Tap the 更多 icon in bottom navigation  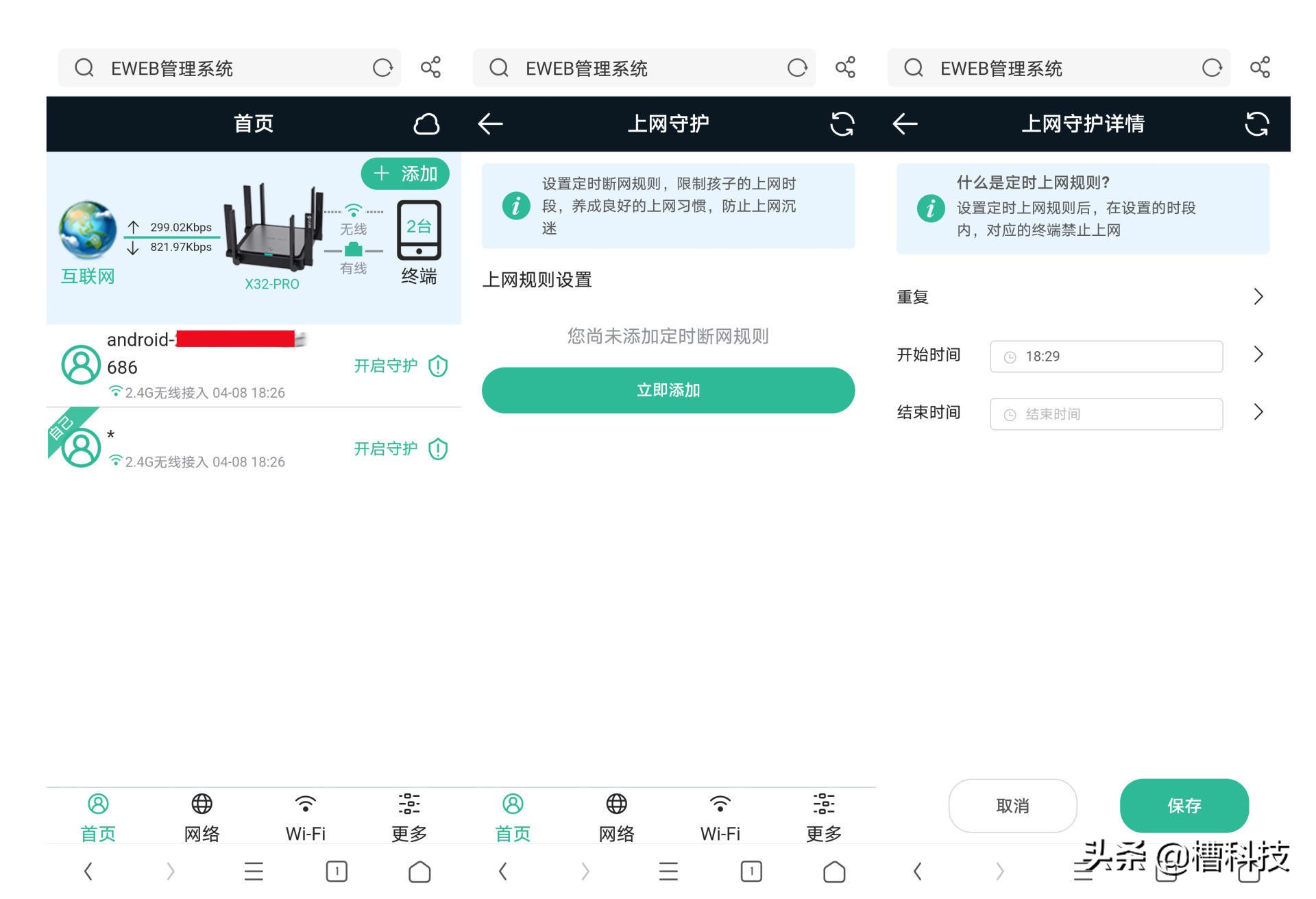pyautogui.click(x=409, y=804)
